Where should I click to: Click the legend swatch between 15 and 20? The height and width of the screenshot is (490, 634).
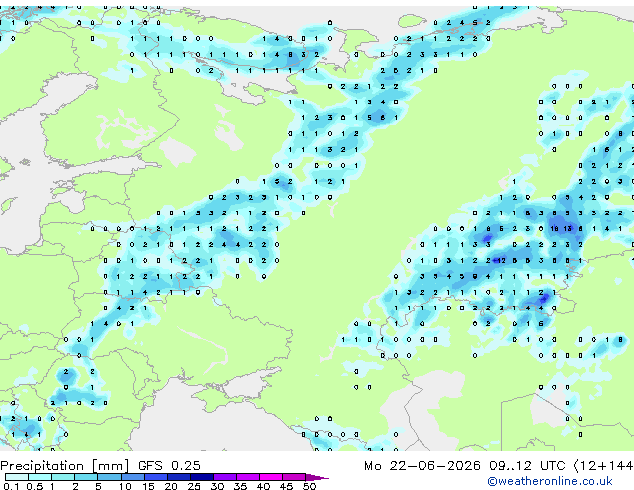click(156, 477)
